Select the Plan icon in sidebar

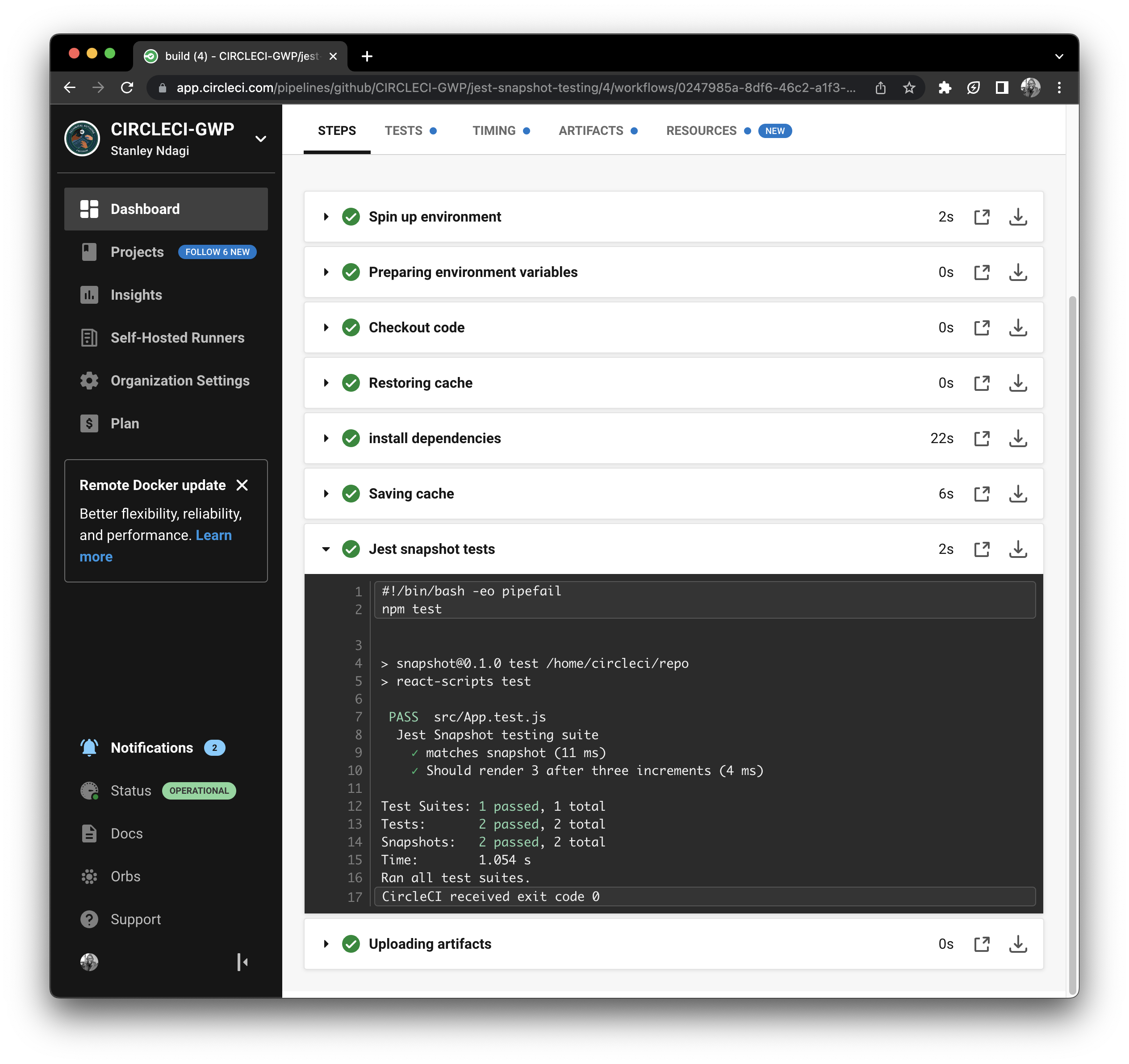point(89,423)
